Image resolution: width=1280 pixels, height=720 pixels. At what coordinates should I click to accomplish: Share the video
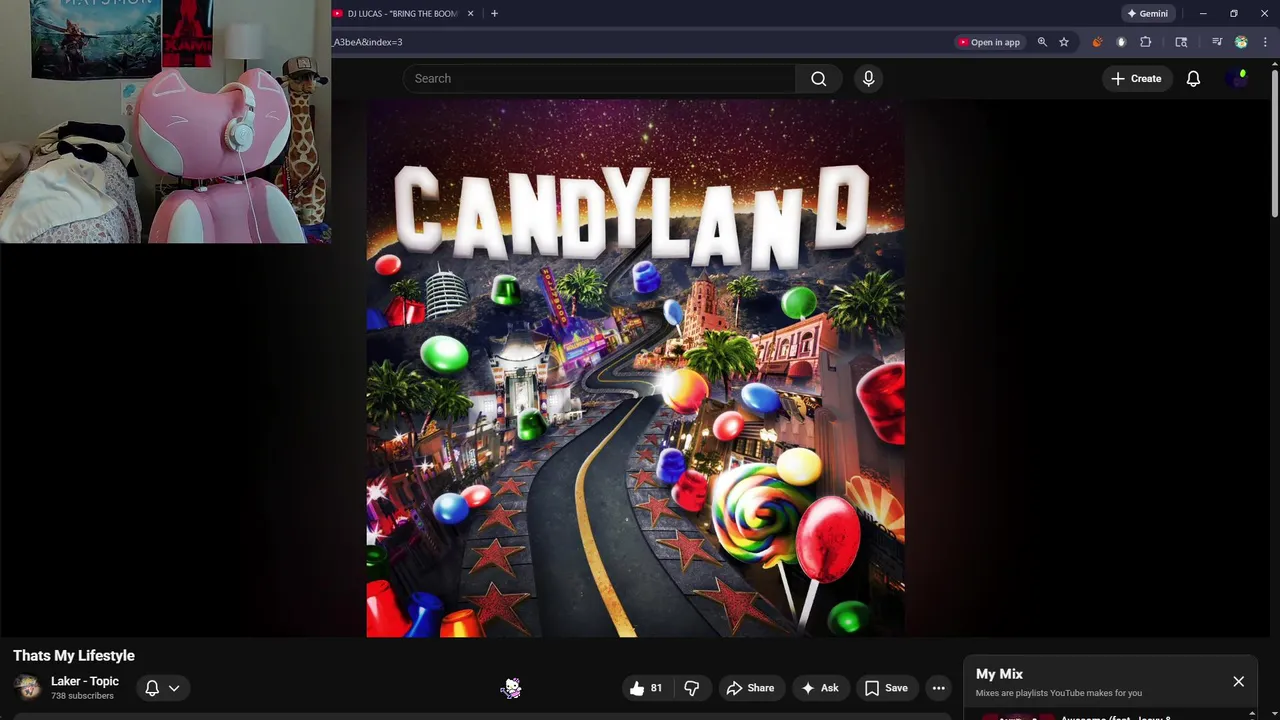pos(750,688)
